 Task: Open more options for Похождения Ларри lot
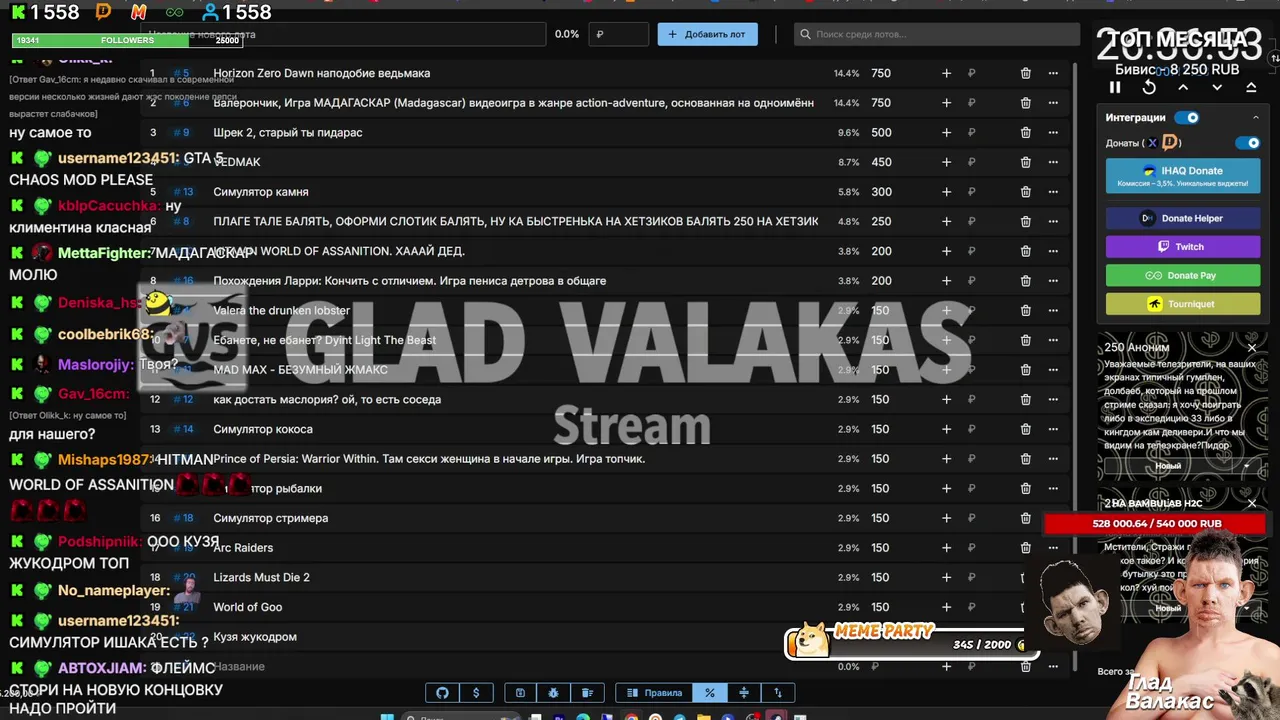click(1053, 281)
